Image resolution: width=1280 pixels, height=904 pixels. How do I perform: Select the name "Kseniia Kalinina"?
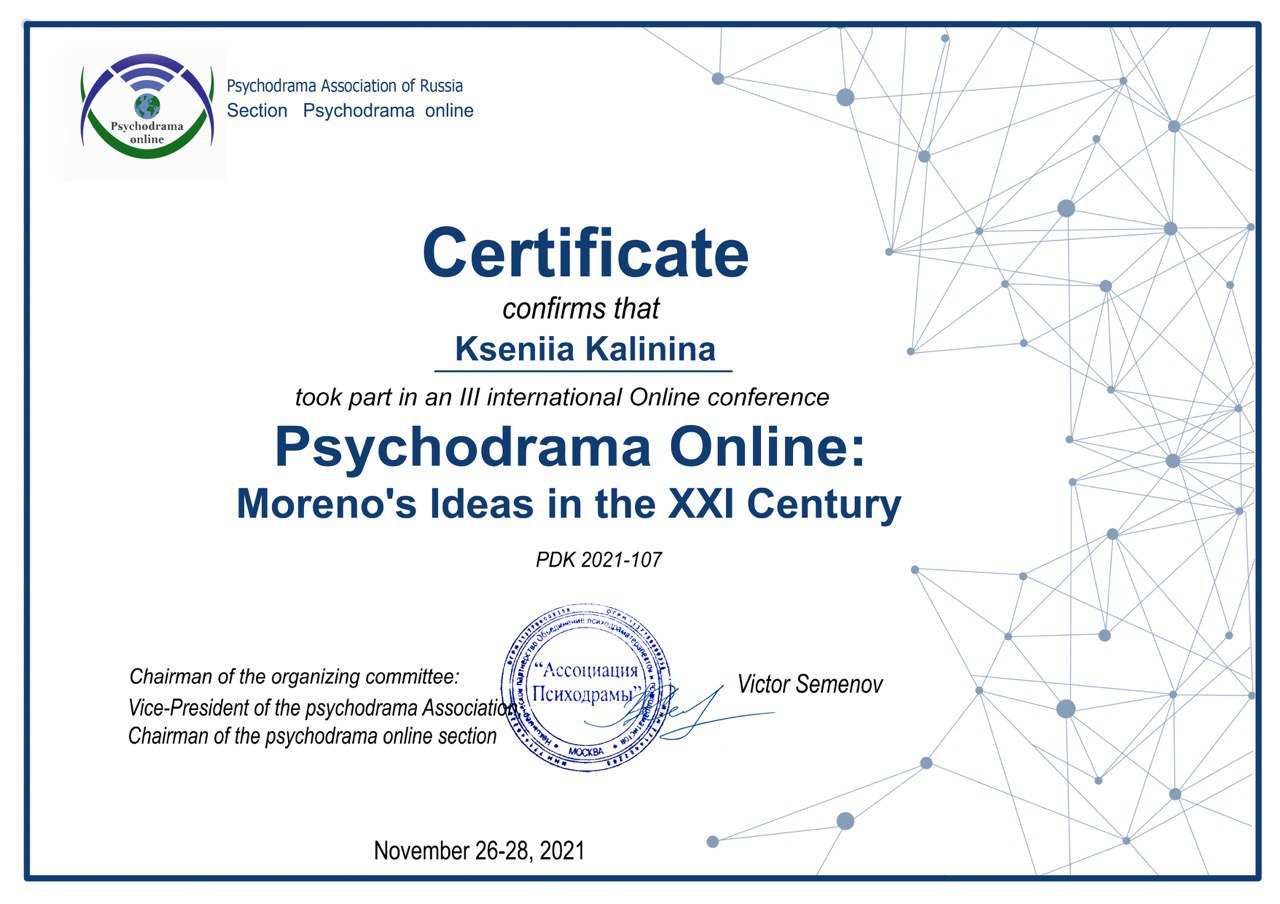[x=586, y=349]
